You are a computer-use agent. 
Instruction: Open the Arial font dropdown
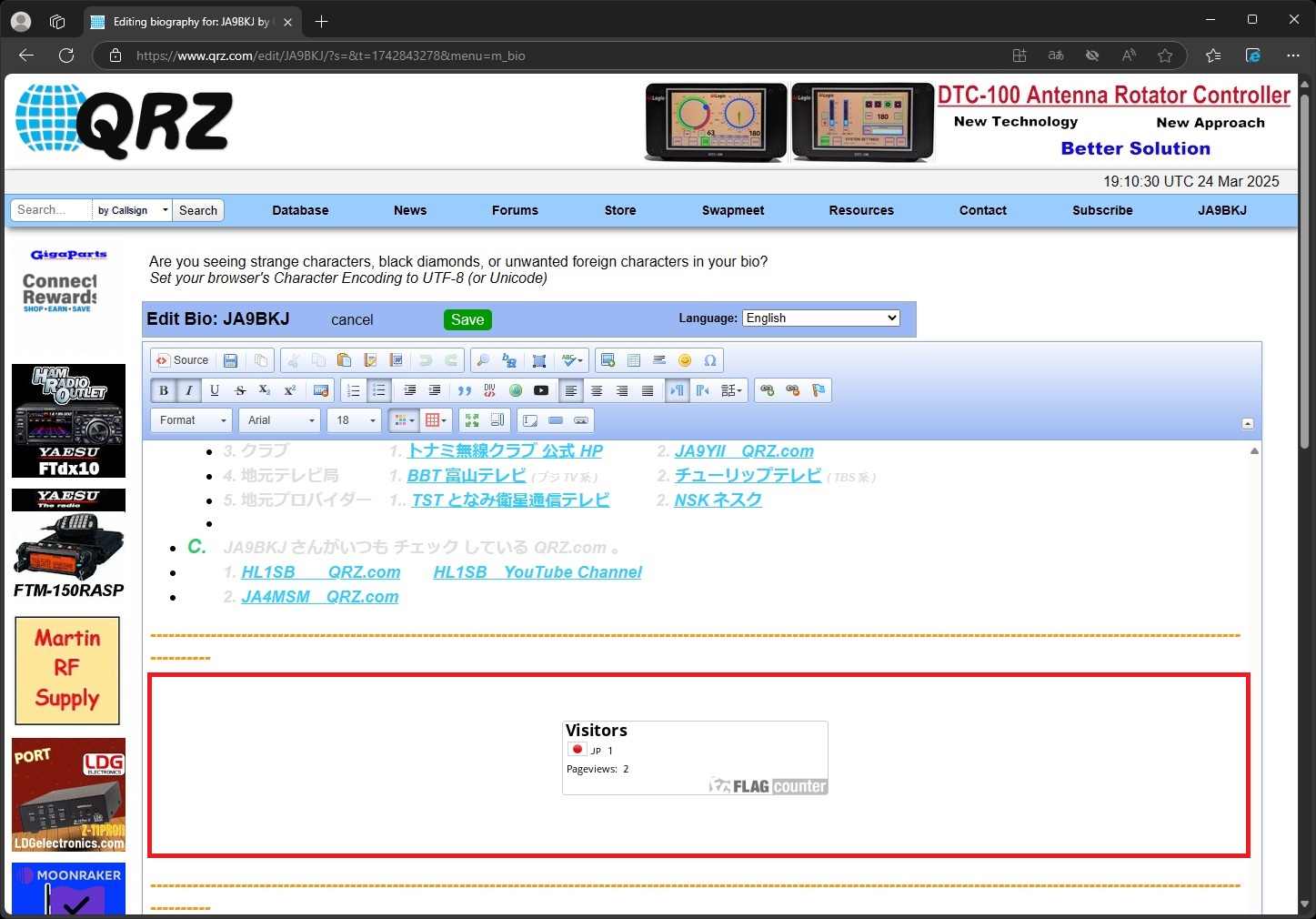(x=280, y=420)
